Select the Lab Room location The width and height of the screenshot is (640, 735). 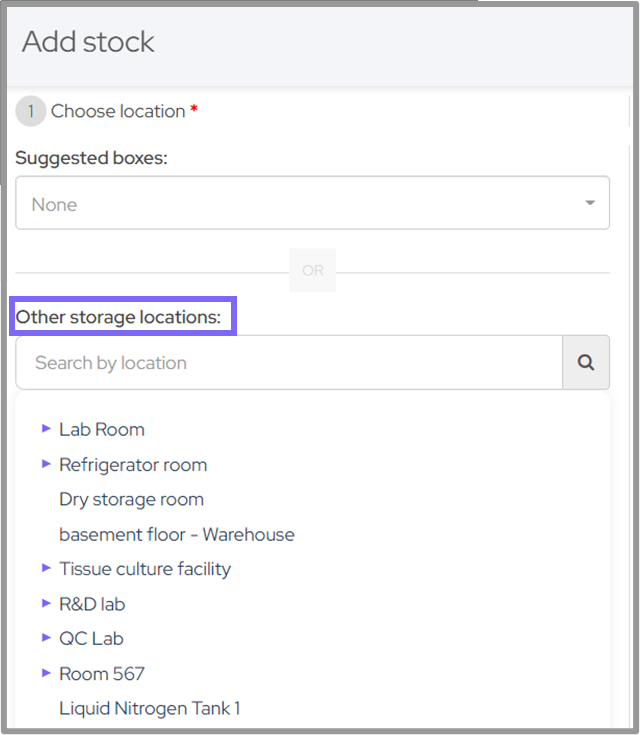coord(102,429)
